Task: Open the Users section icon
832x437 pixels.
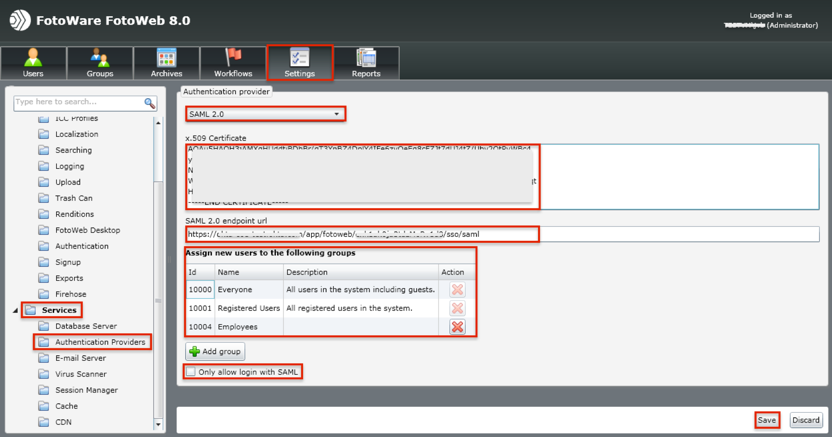Action: click(x=33, y=58)
